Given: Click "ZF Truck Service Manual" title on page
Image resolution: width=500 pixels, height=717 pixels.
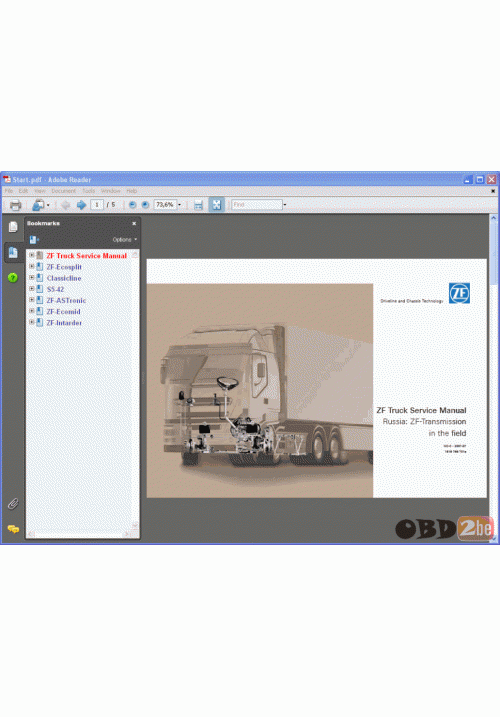Looking at the screenshot, I should (x=421, y=410).
